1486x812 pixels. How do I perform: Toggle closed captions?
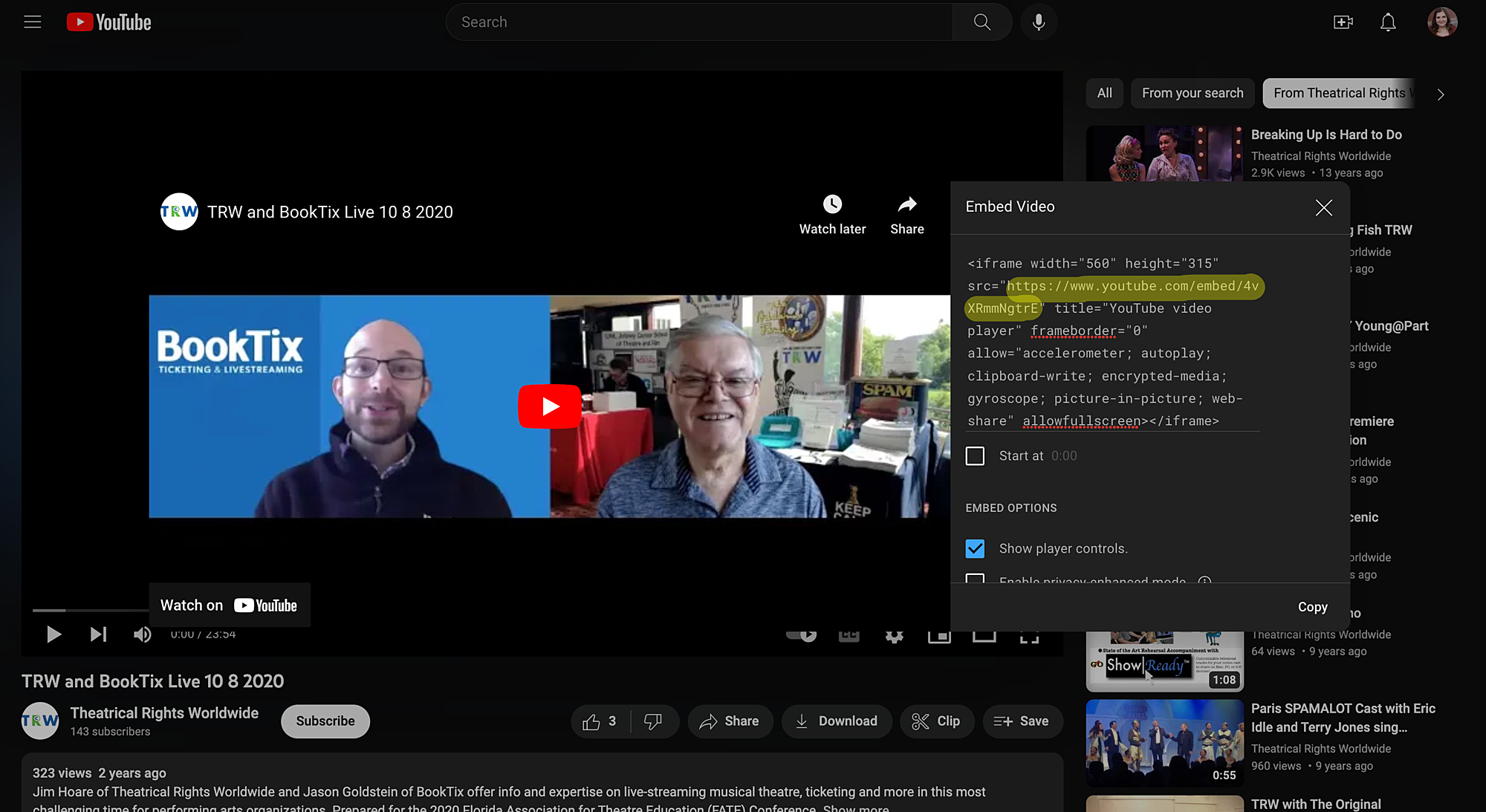tap(849, 636)
